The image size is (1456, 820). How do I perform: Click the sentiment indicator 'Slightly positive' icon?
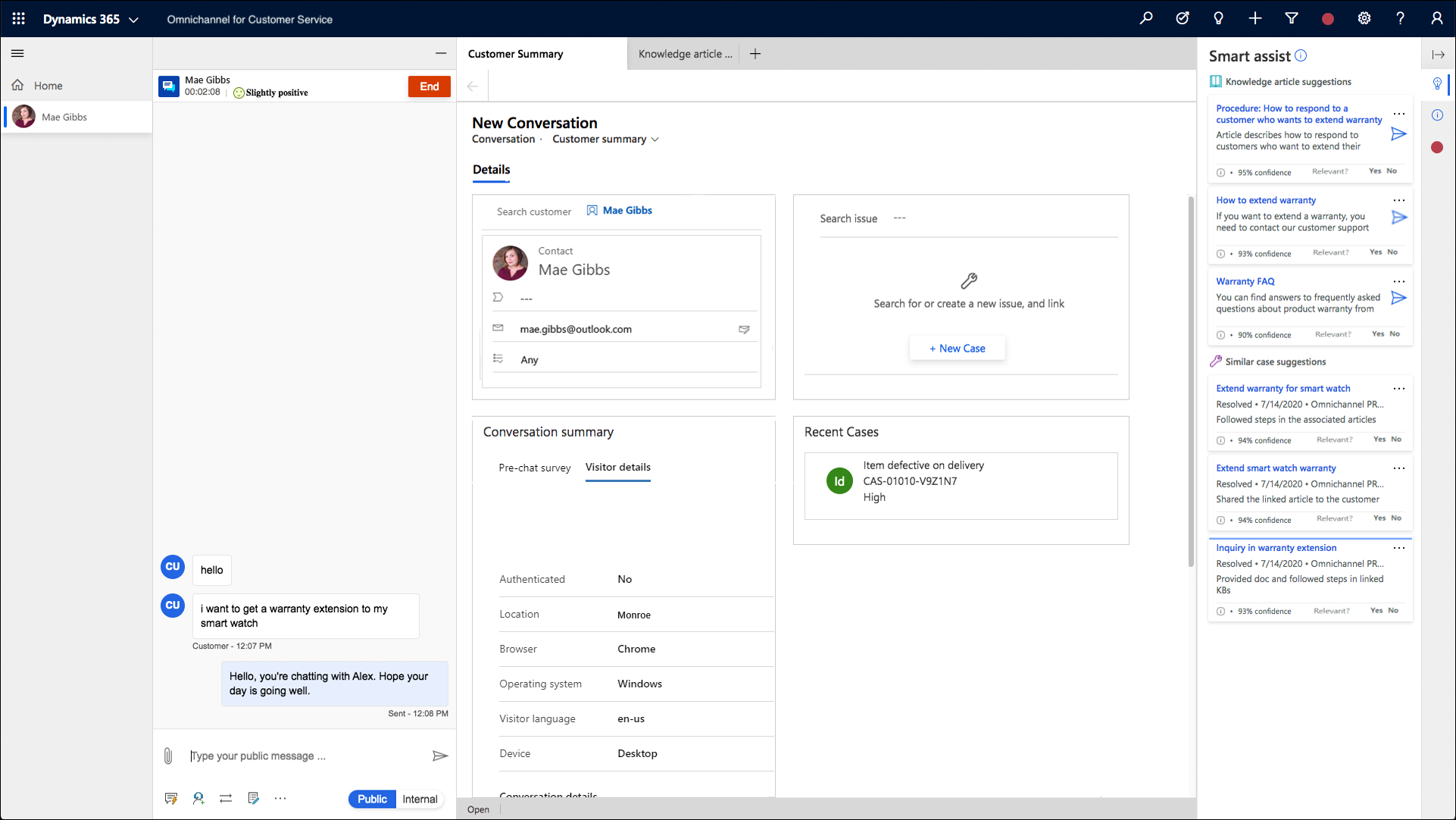(x=239, y=93)
